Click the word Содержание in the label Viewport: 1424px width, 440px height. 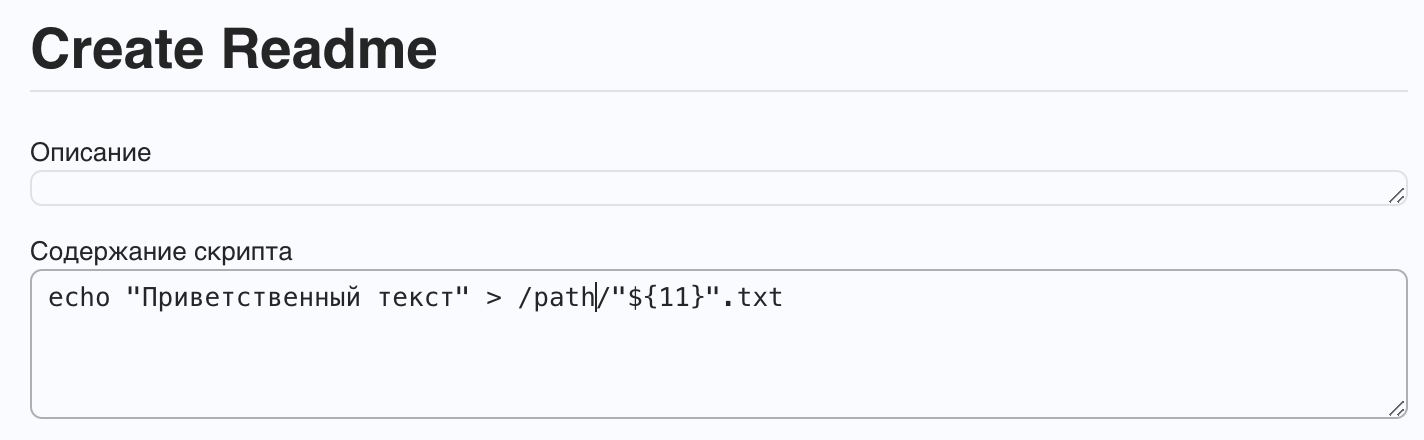pos(114,251)
